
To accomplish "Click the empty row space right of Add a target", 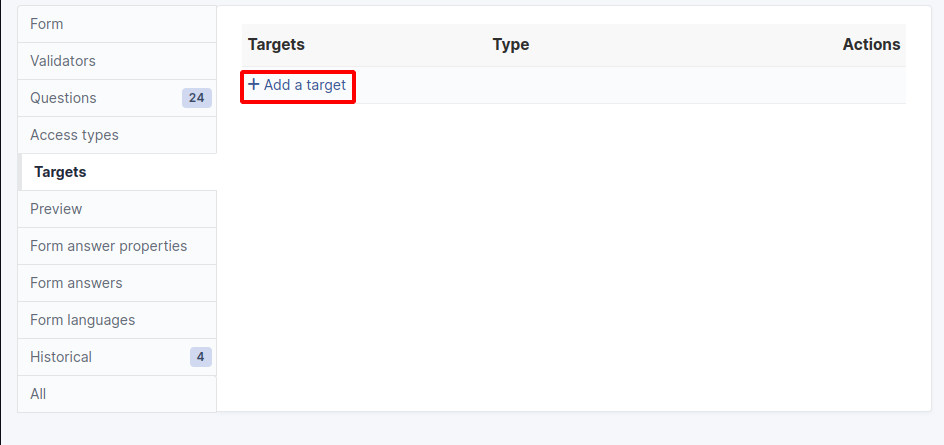I will pos(620,86).
